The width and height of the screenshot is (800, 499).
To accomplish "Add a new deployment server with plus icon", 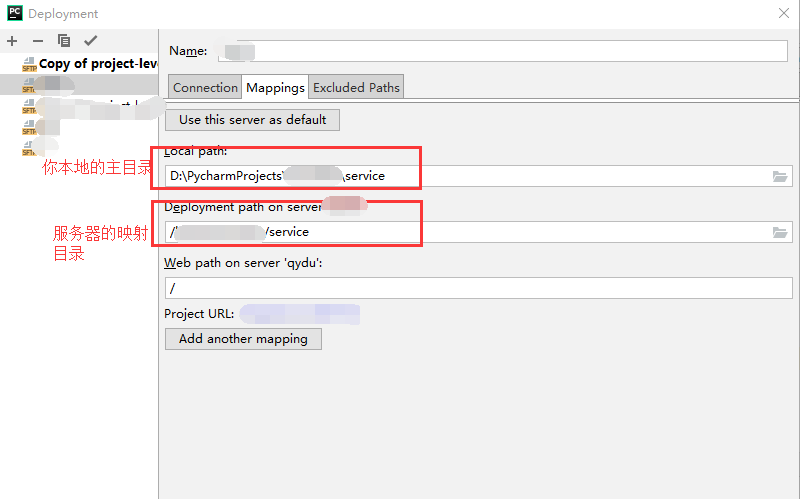I will click(x=12, y=41).
